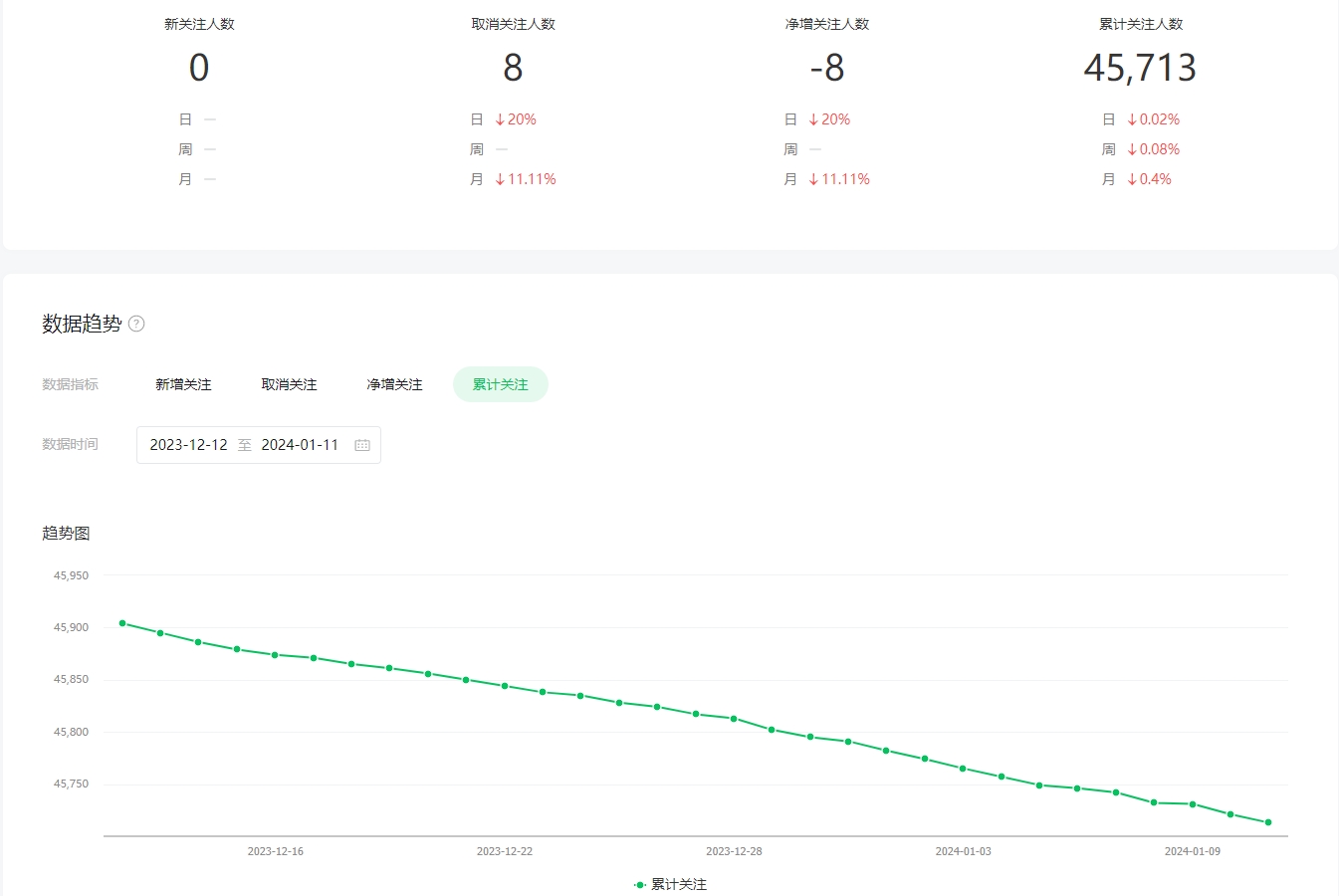Click the 45,850 y-axis label

pyautogui.click(x=71, y=679)
